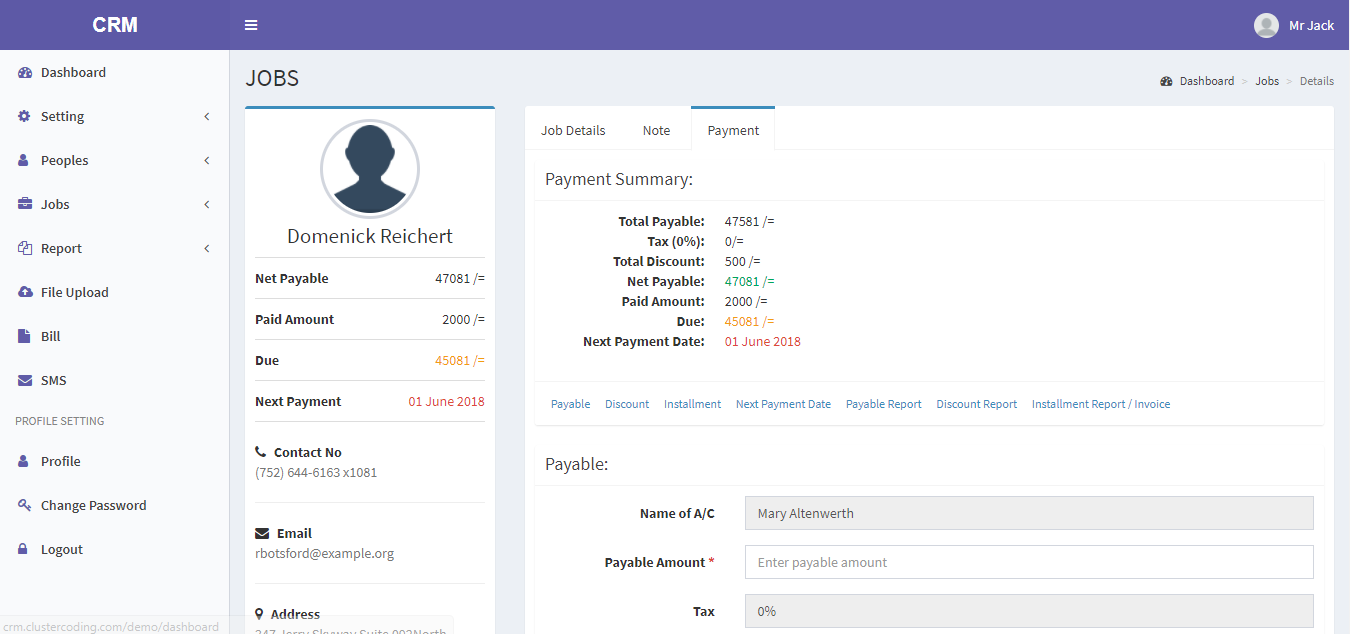Click the Discount link
The height and width of the screenshot is (634, 1350).
(x=627, y=405)
